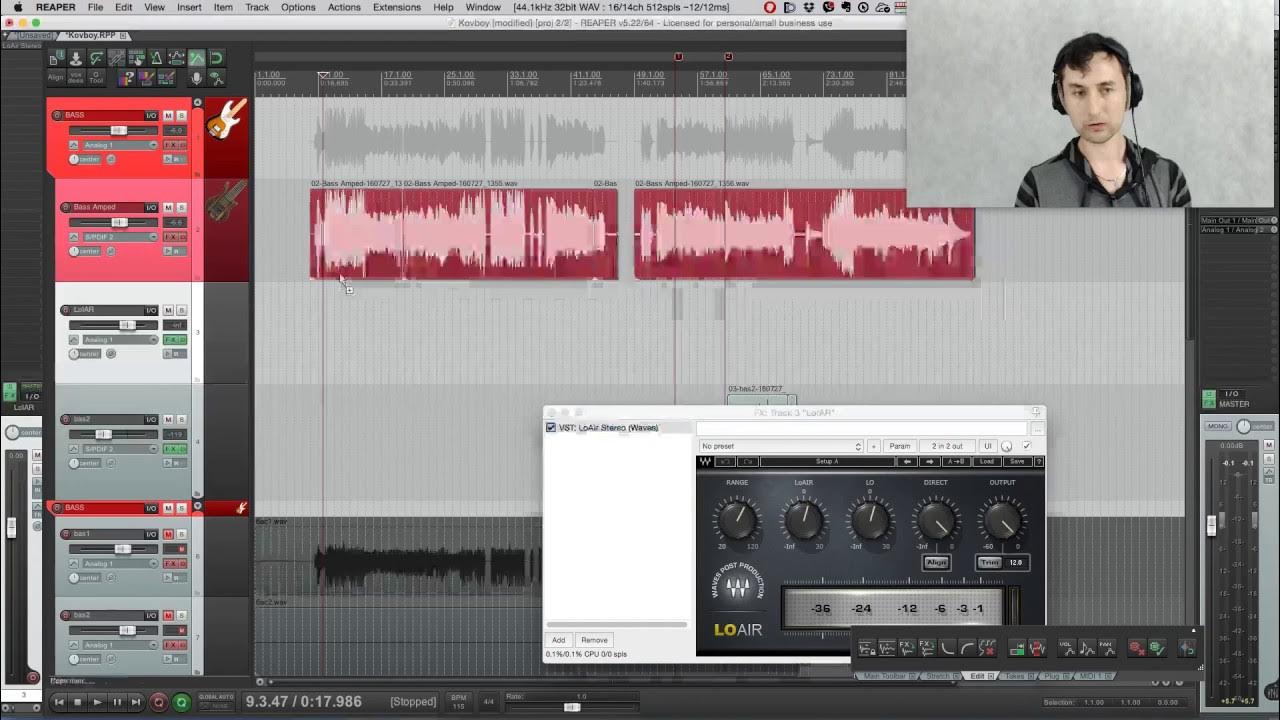This screenshot has width=1280, height=720.
Task: Open the Actions menu
Action: point(344,7)
